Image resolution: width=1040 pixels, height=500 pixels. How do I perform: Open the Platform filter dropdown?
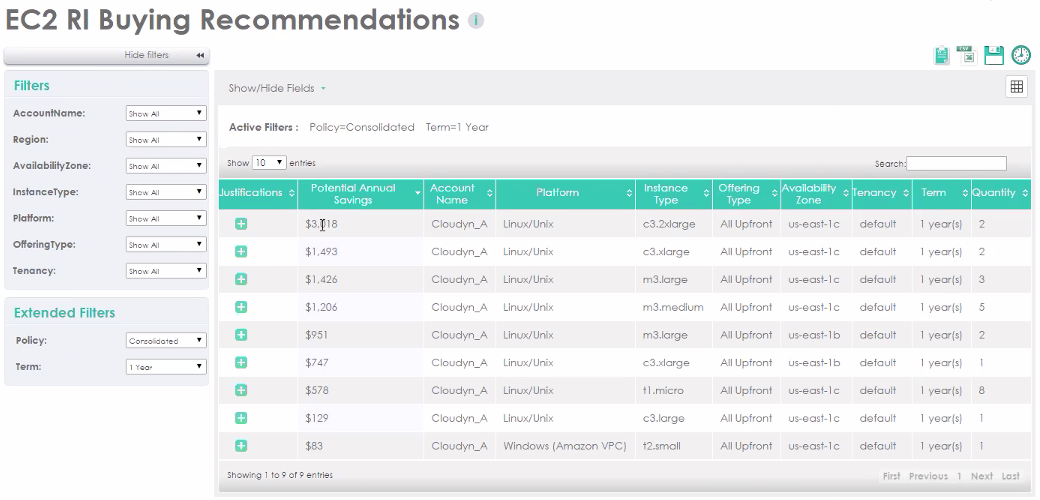point(166,218)
